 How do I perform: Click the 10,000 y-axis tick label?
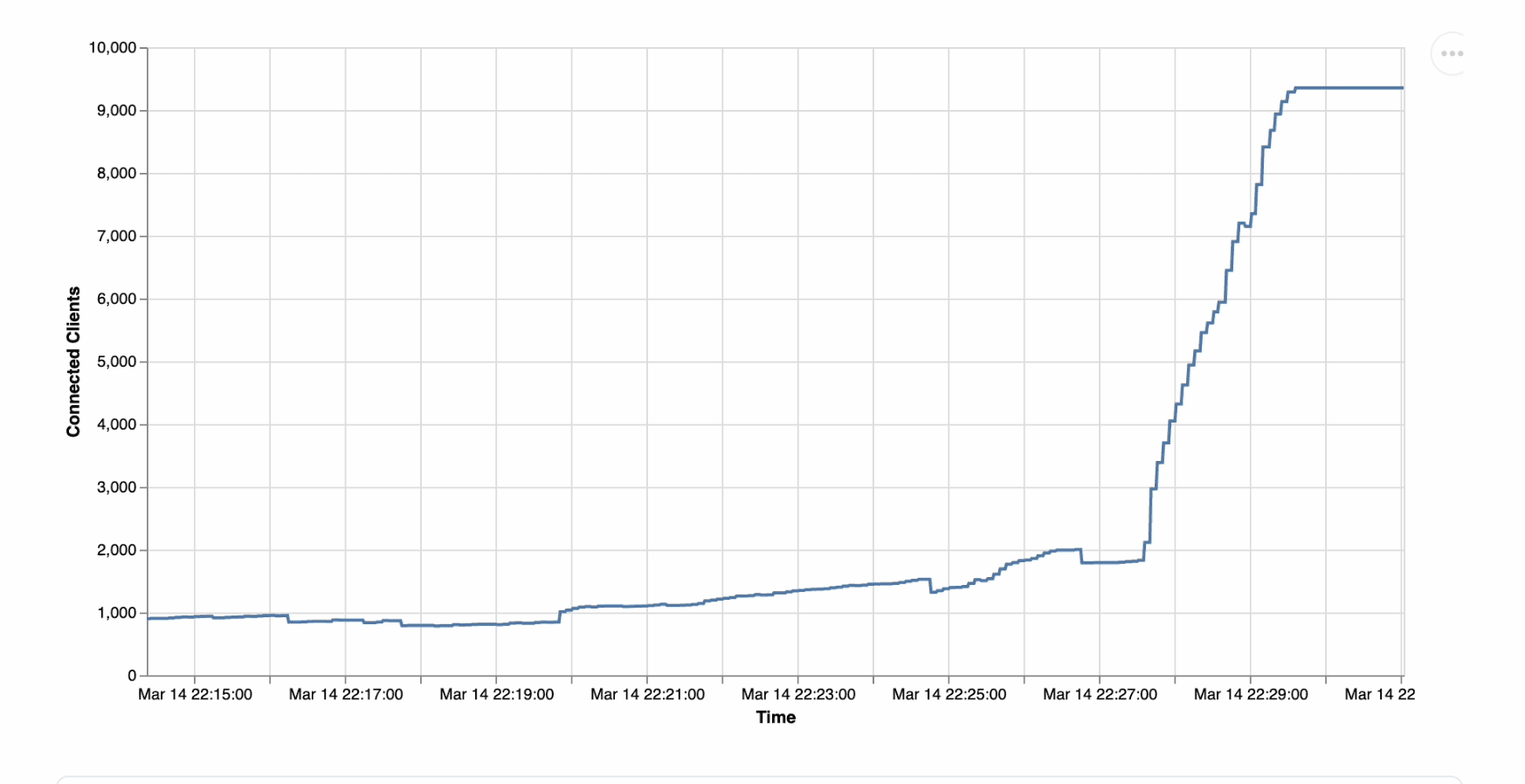[113, 48]
